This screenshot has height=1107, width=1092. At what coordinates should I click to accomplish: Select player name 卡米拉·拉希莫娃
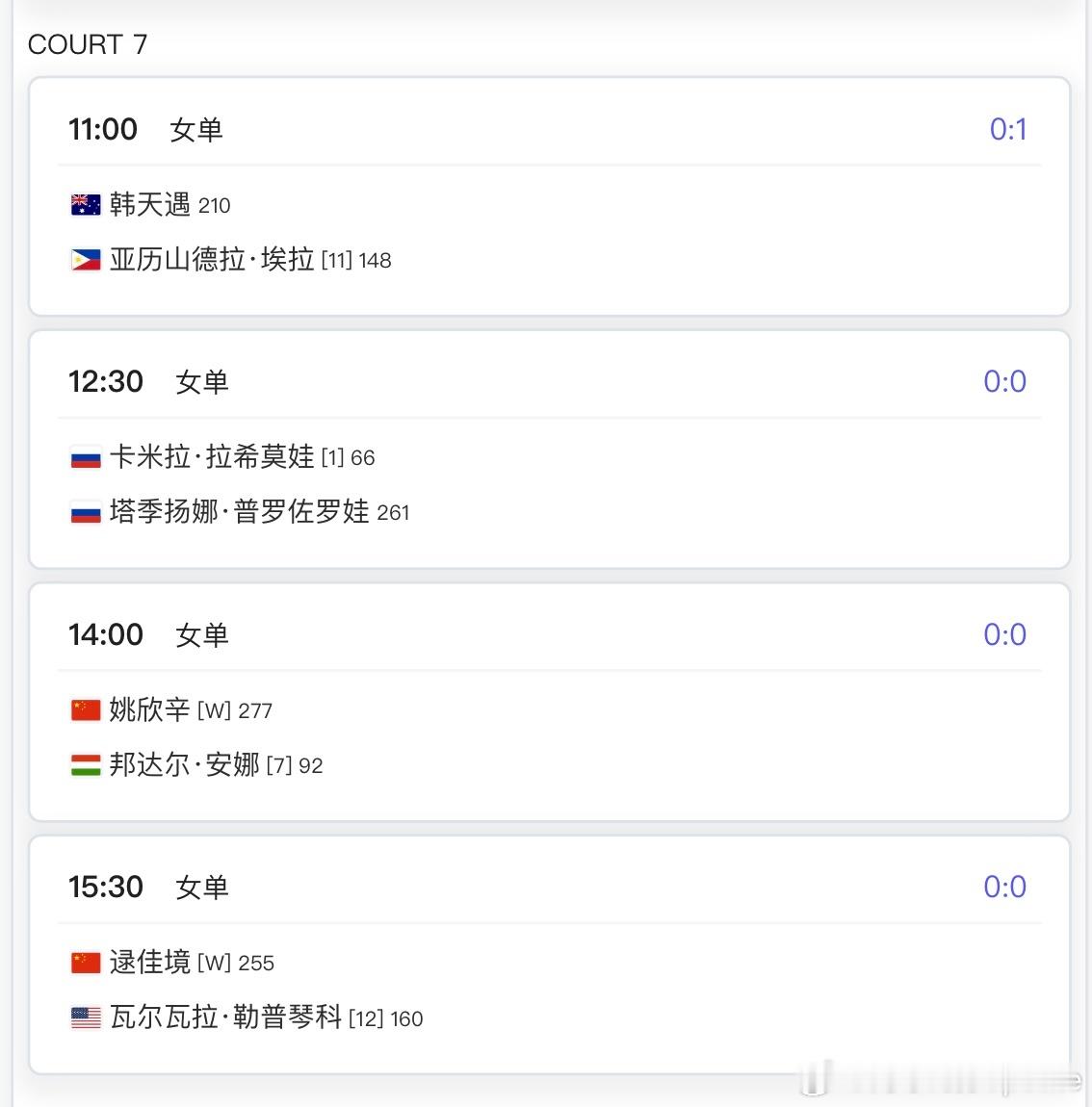[x=212, y=457]
